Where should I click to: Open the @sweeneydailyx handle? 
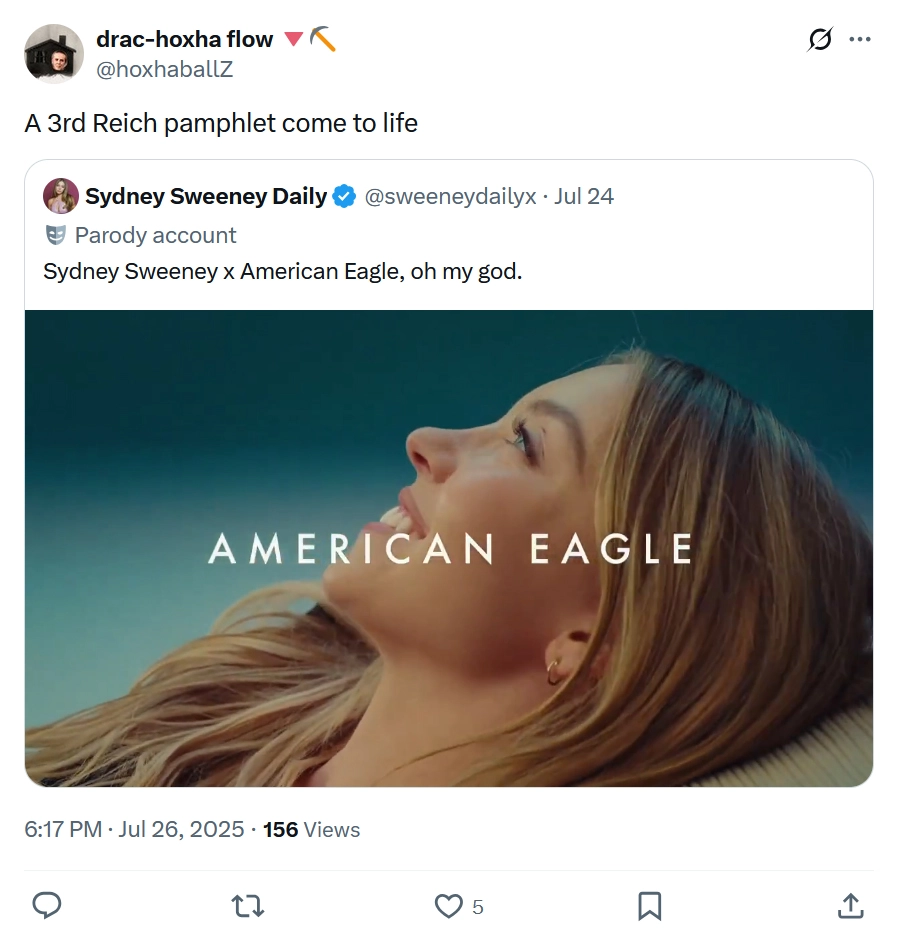450,196
